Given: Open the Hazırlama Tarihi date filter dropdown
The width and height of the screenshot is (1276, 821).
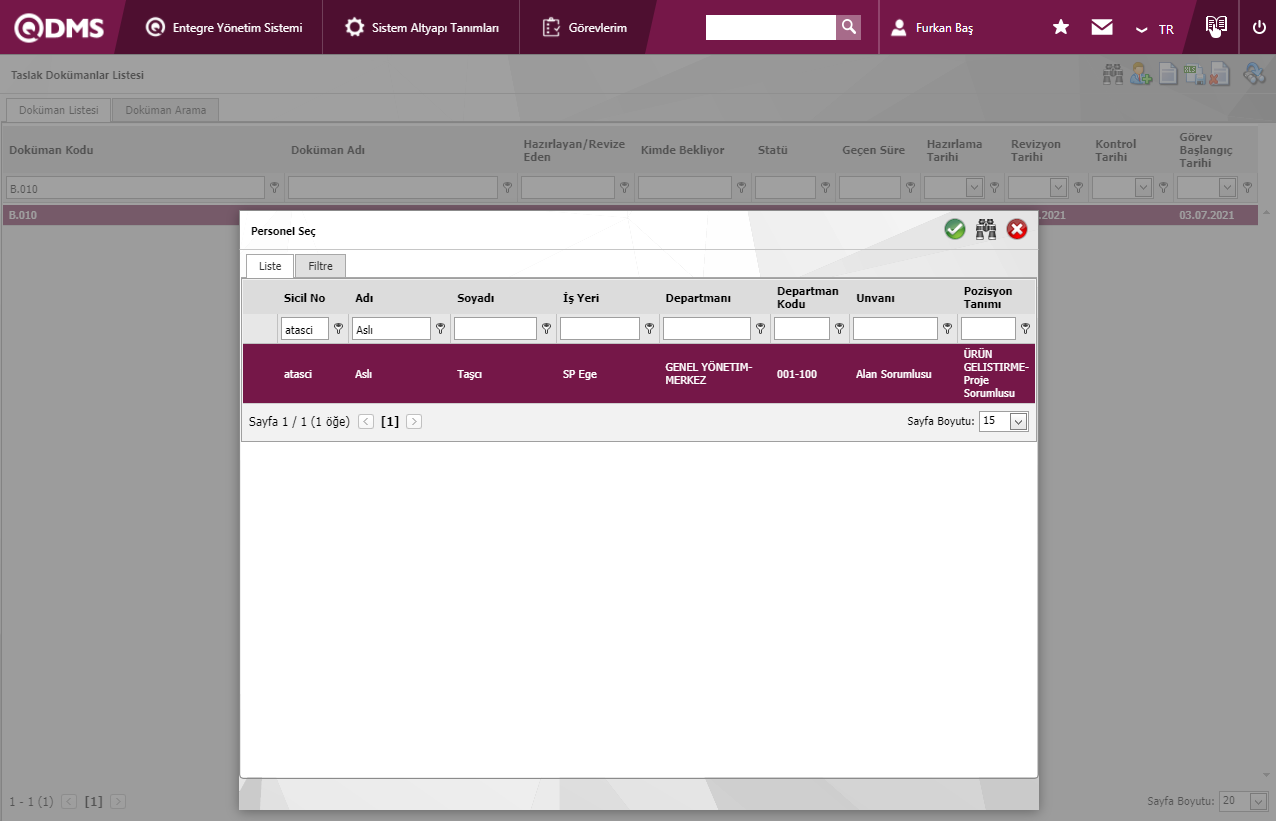Looking at the screenshot, I should point(974,187).
